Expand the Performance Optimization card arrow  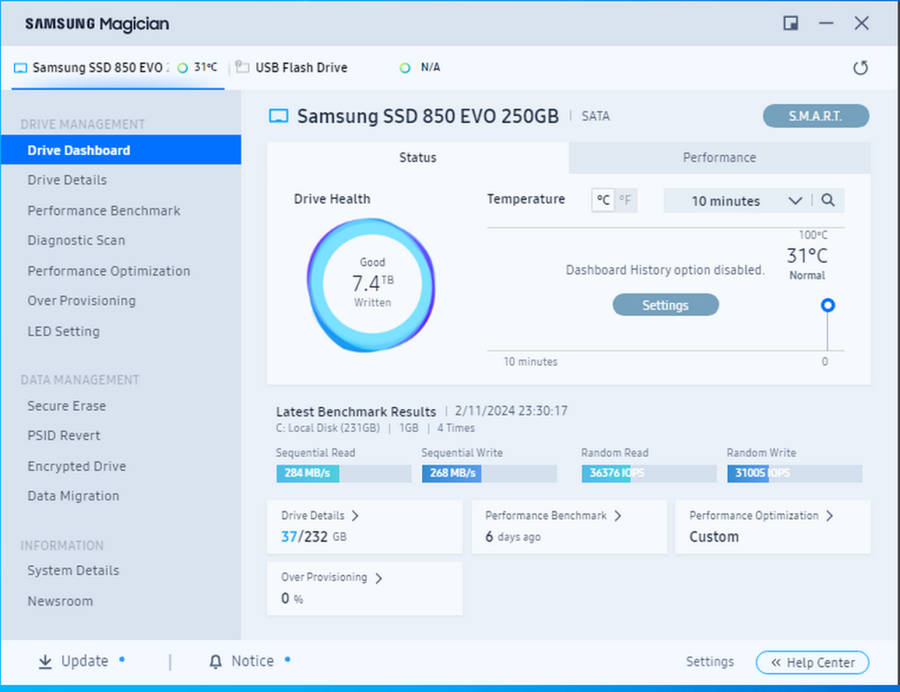pyautogui.click(x=830, y=516)
